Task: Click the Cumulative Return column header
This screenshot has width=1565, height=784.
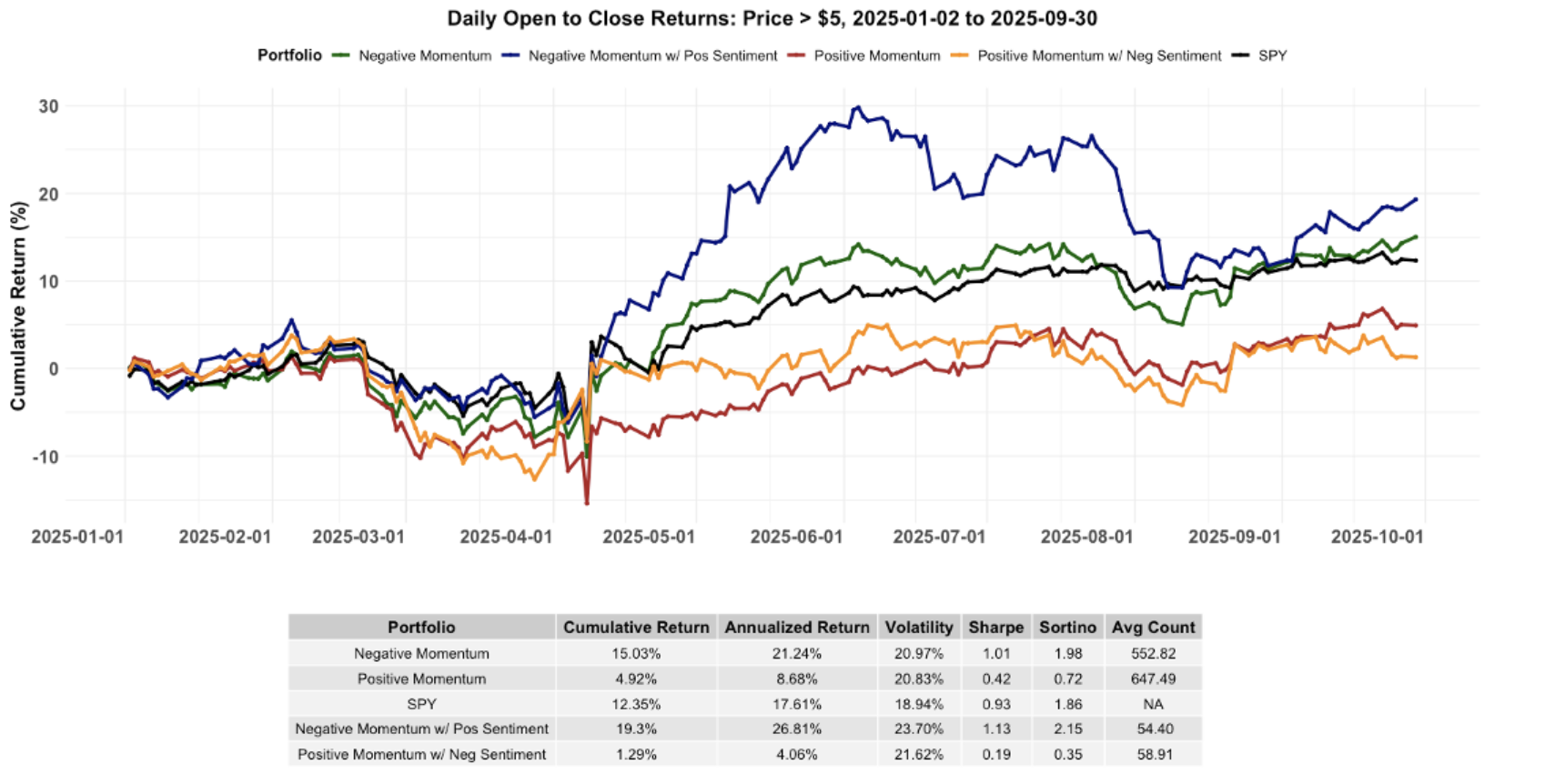Action: coord(636,627)
